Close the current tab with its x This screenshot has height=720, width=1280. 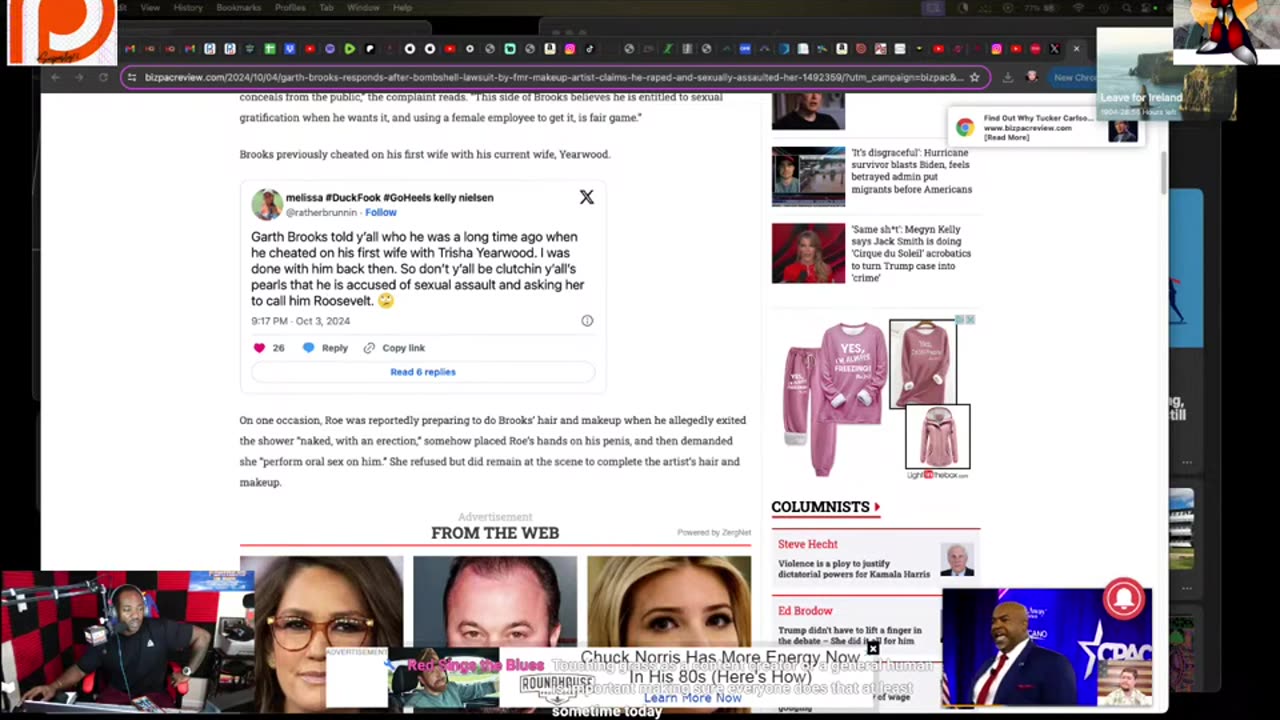pyautogui.click(x=1076, y=49)
